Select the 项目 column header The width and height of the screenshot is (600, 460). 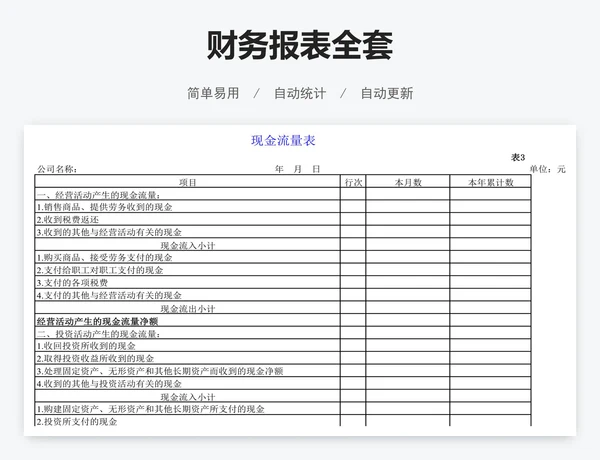click(x=188, y=182)
